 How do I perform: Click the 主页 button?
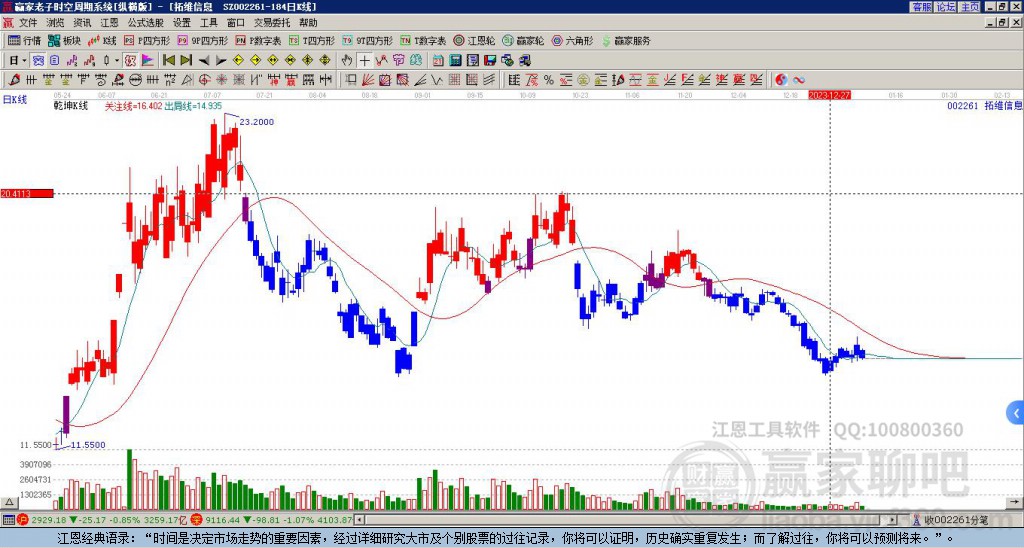[x=970, y=7]
